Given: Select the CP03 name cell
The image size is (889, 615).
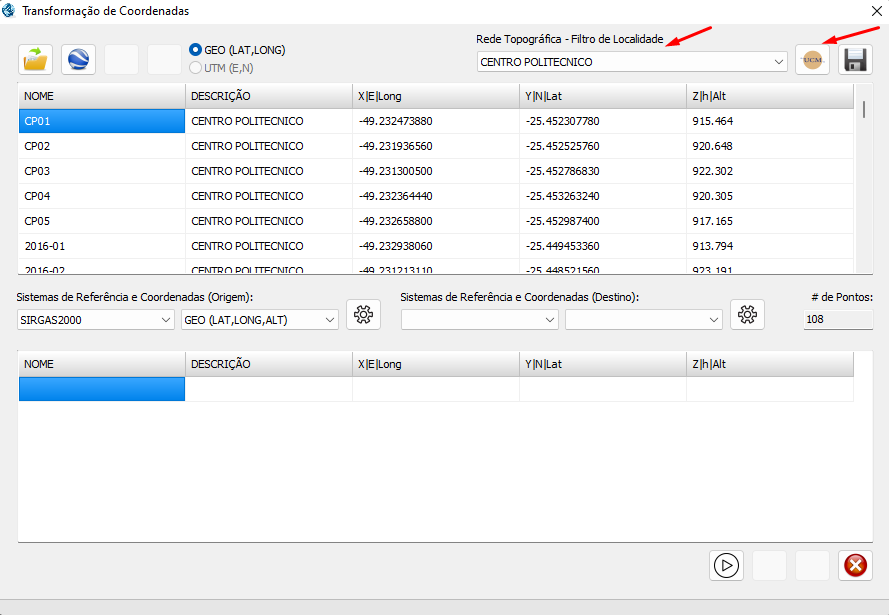Looking at the screenshot, I should [101, 171].
